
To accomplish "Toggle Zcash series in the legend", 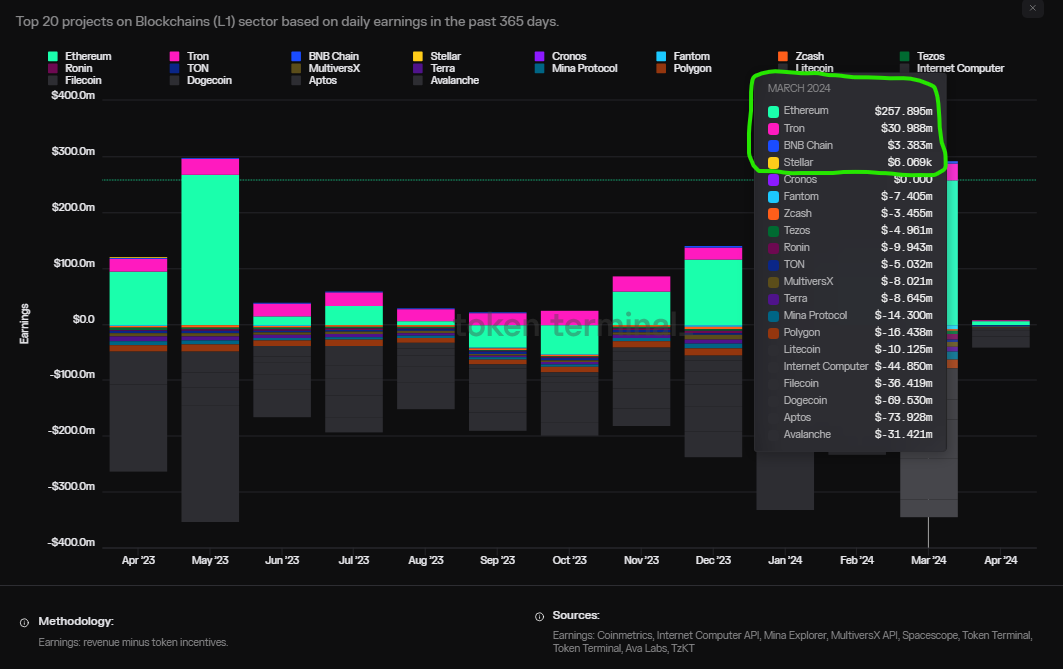I will [x=801, y=56].
